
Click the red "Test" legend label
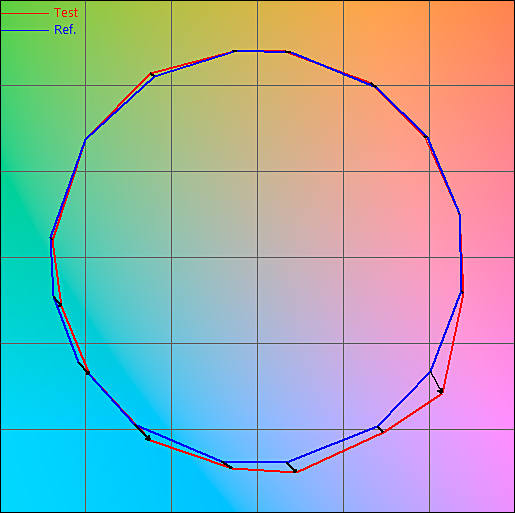[x=66, y=13]
